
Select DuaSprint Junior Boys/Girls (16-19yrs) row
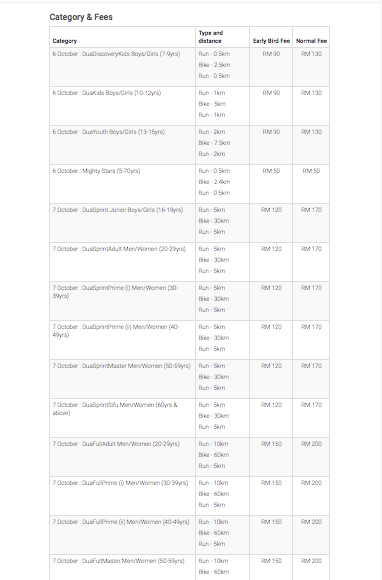click(x=189, y=223)
